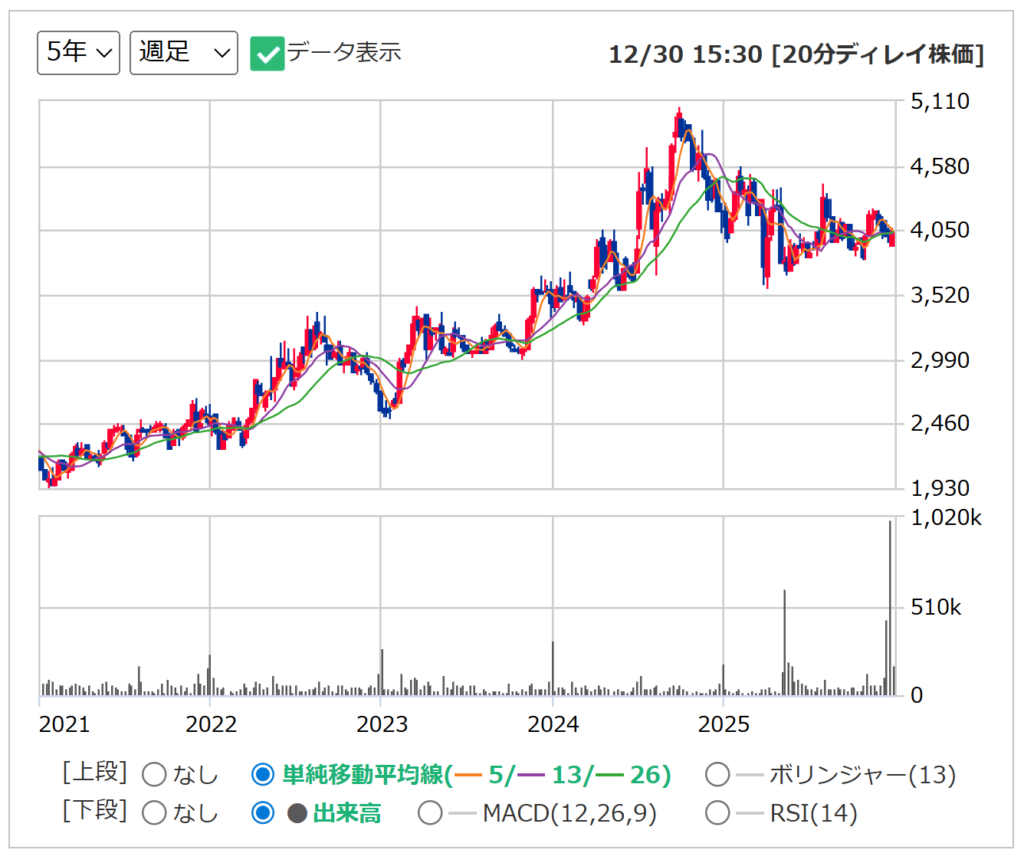
Task: Toggle the green データ表示 checkbox
Action: [267, 54]
